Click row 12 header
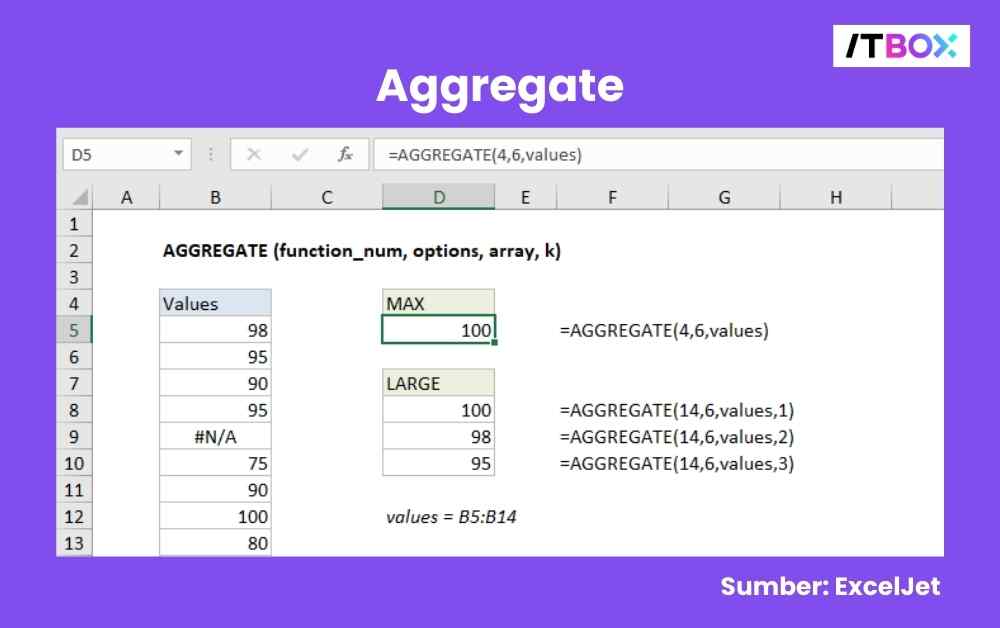This screenshot has height=628, width=1000. click(75, 516)
